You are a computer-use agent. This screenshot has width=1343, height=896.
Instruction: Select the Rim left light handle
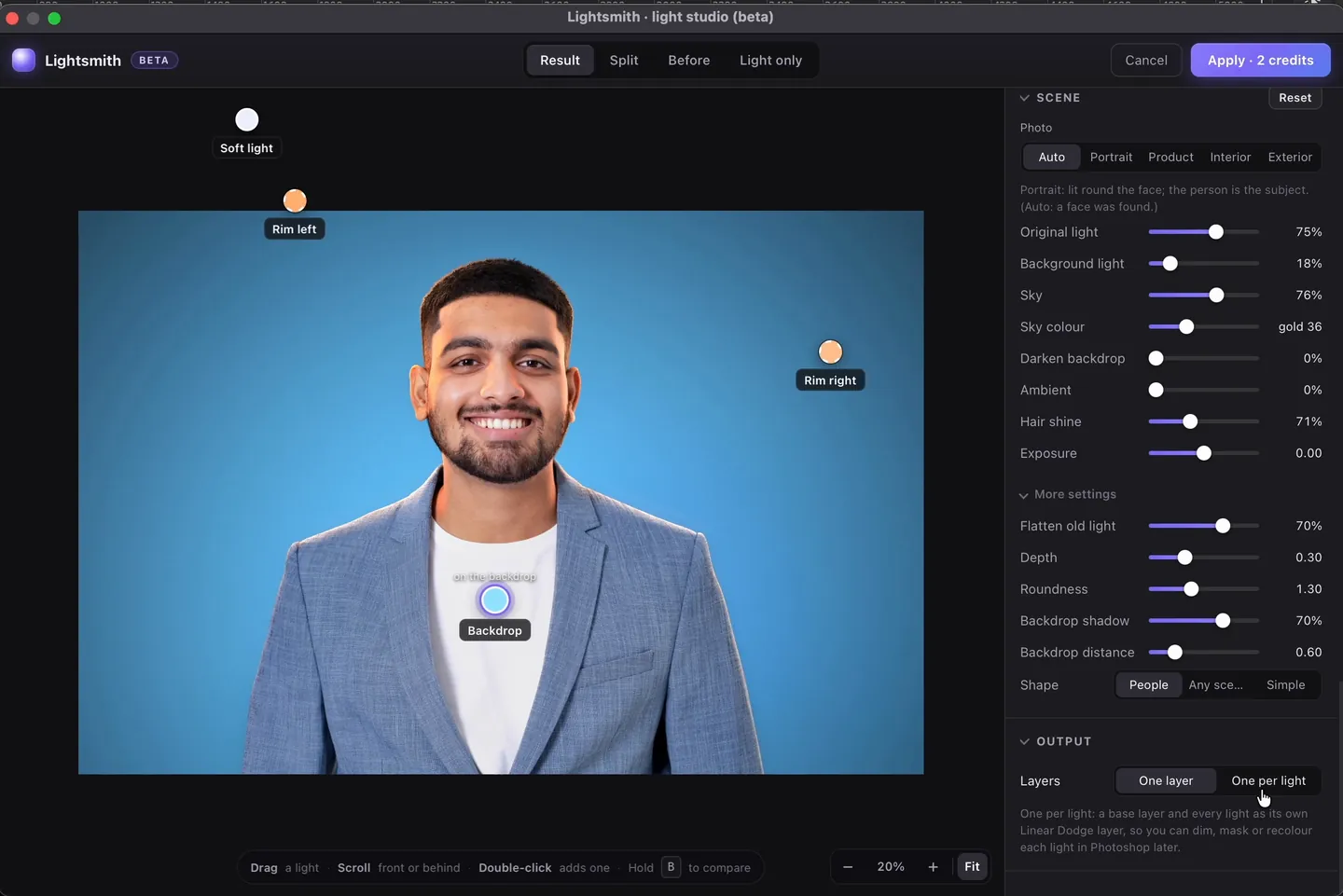295,200
